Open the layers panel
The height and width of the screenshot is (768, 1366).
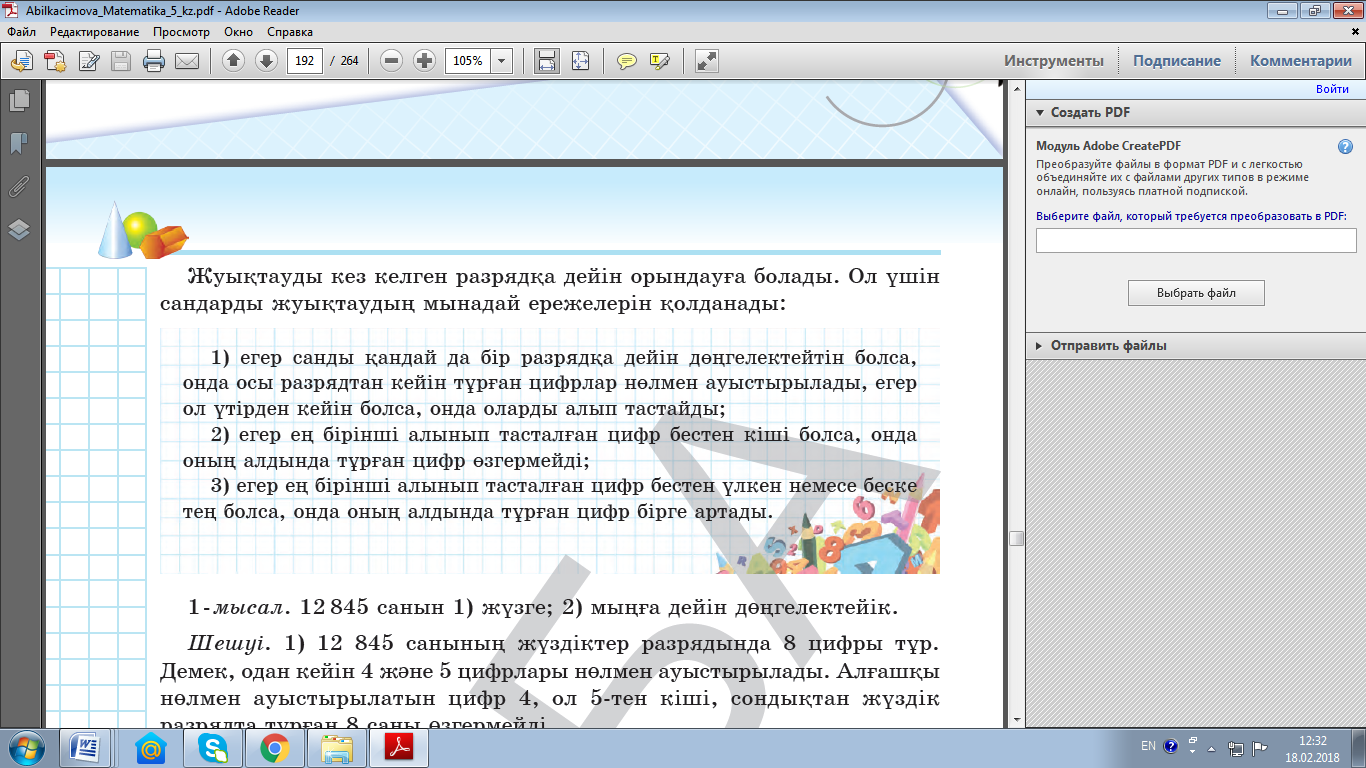19,230
